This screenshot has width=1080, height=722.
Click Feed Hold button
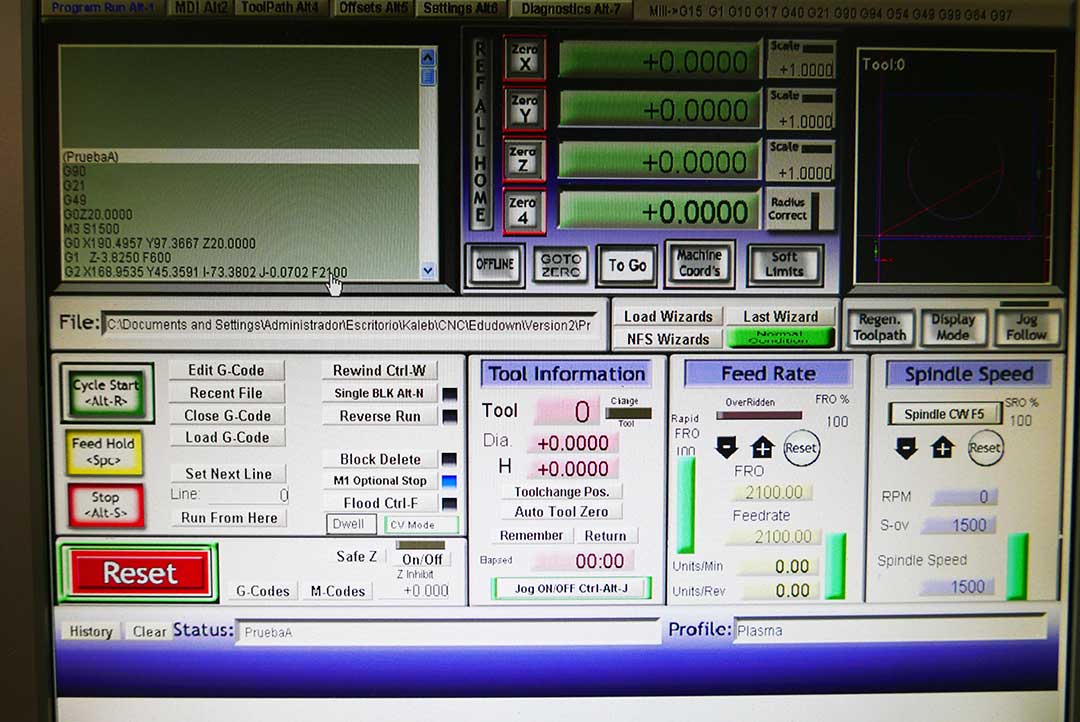coord(104,452)
